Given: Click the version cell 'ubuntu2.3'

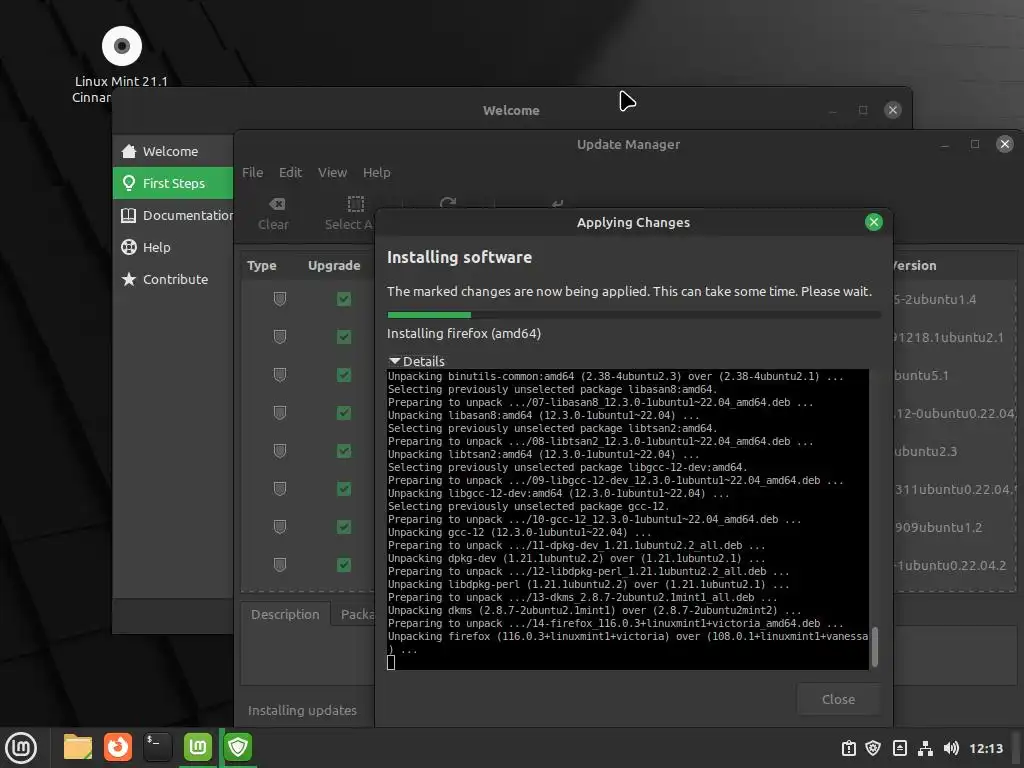Looking at the screenshot, I should (x=926, y=451).
